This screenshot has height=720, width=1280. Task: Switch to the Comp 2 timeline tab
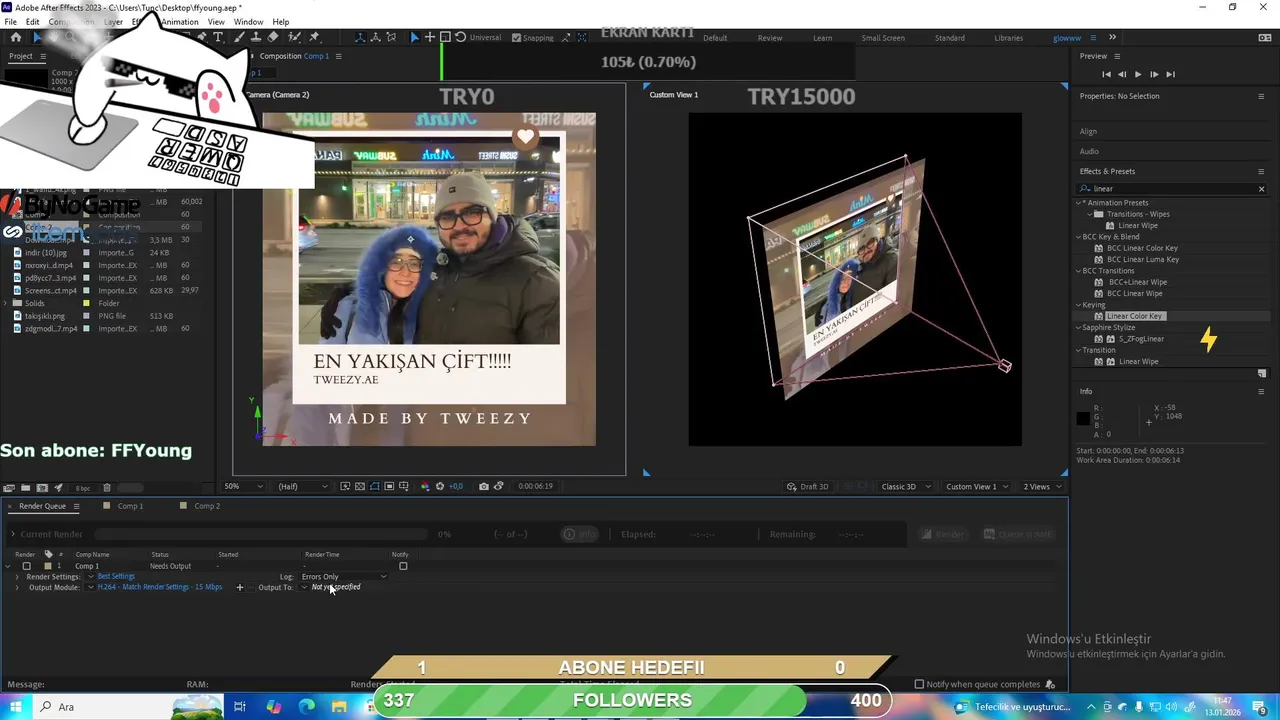207,506
